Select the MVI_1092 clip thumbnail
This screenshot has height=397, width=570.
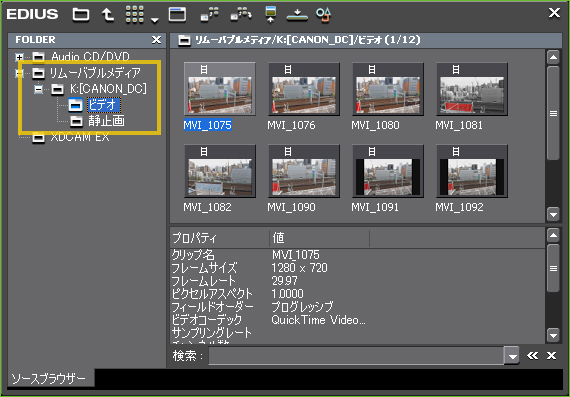(472, 171)
